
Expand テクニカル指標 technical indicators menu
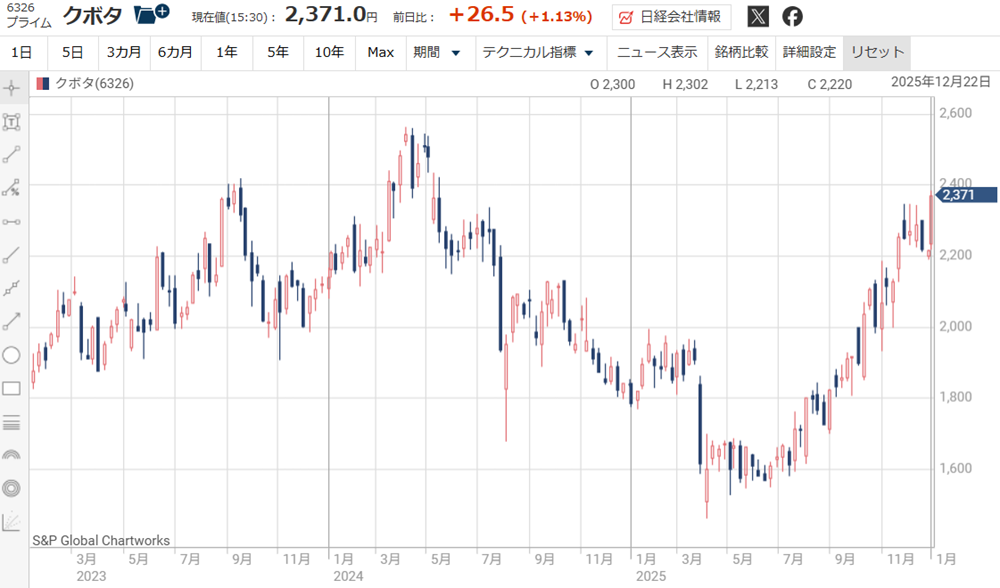538,52
